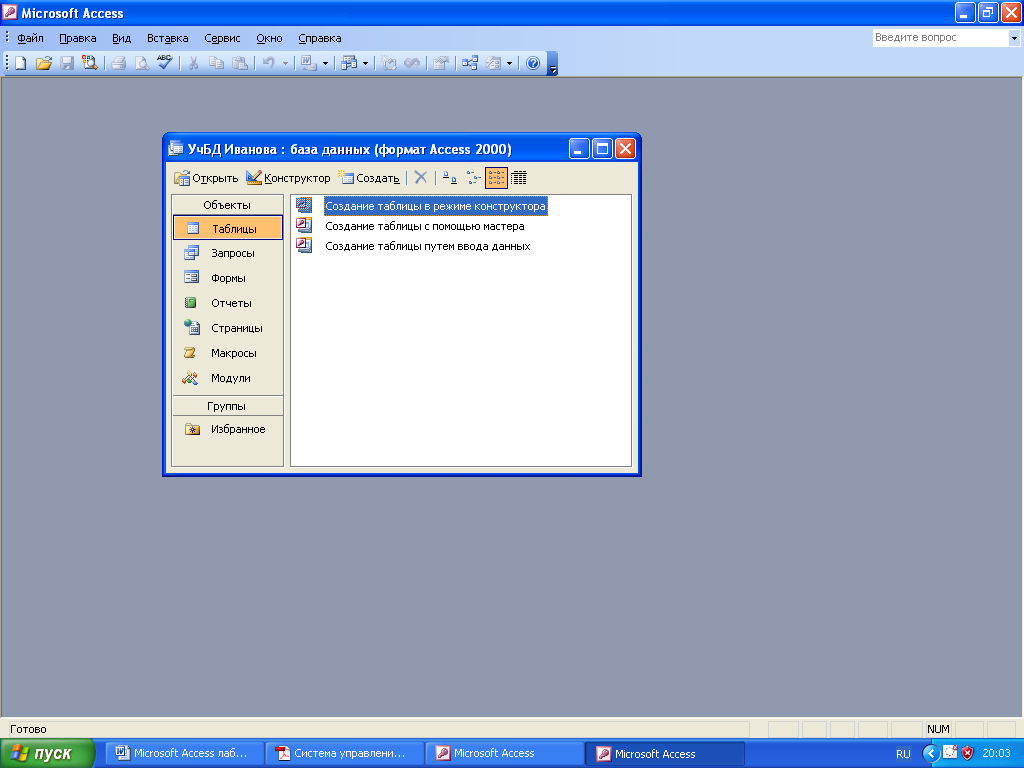Click the Открыть button

coord(206,178)
